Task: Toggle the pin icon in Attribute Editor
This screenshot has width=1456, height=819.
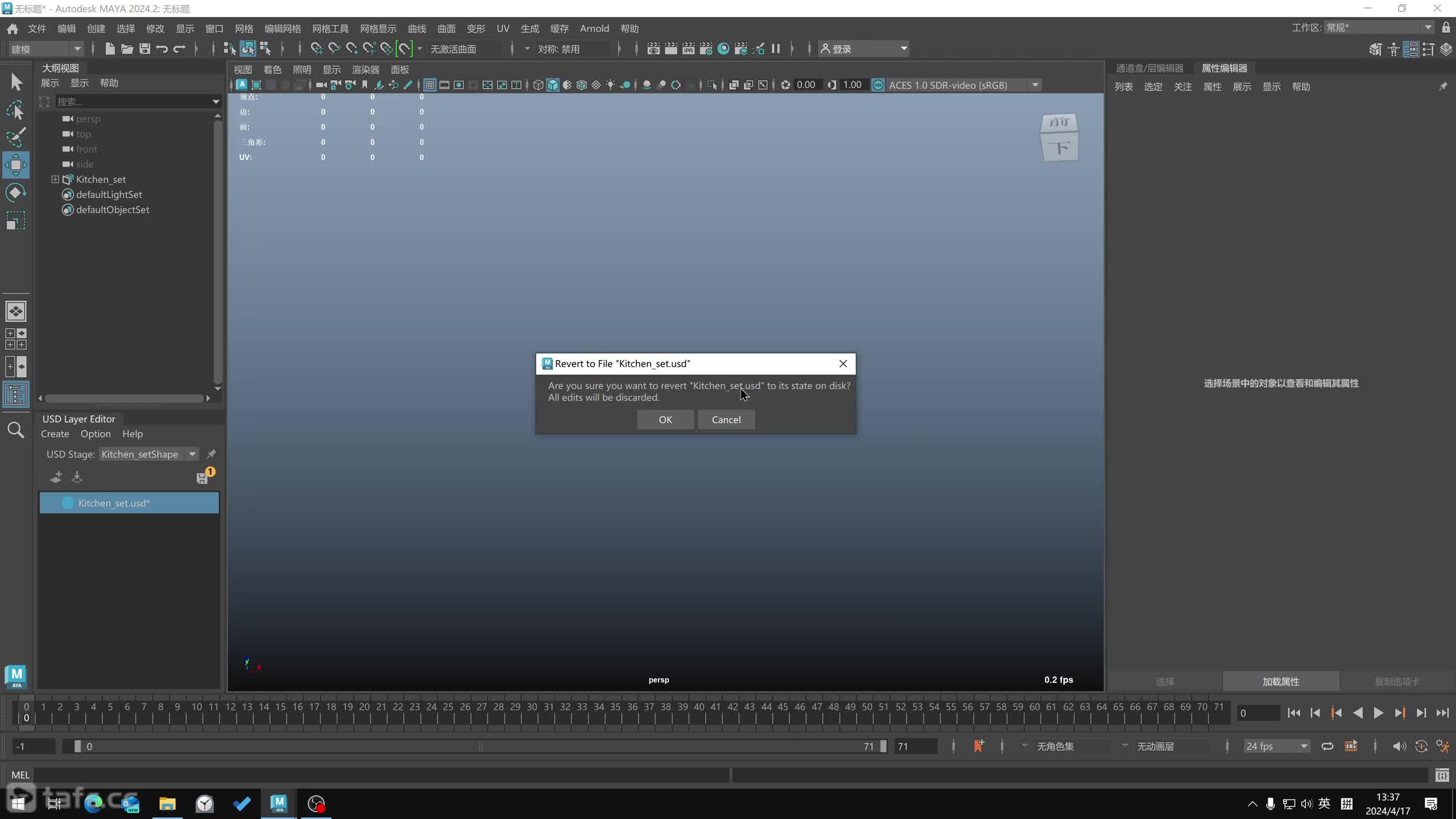Action: 1443,86
